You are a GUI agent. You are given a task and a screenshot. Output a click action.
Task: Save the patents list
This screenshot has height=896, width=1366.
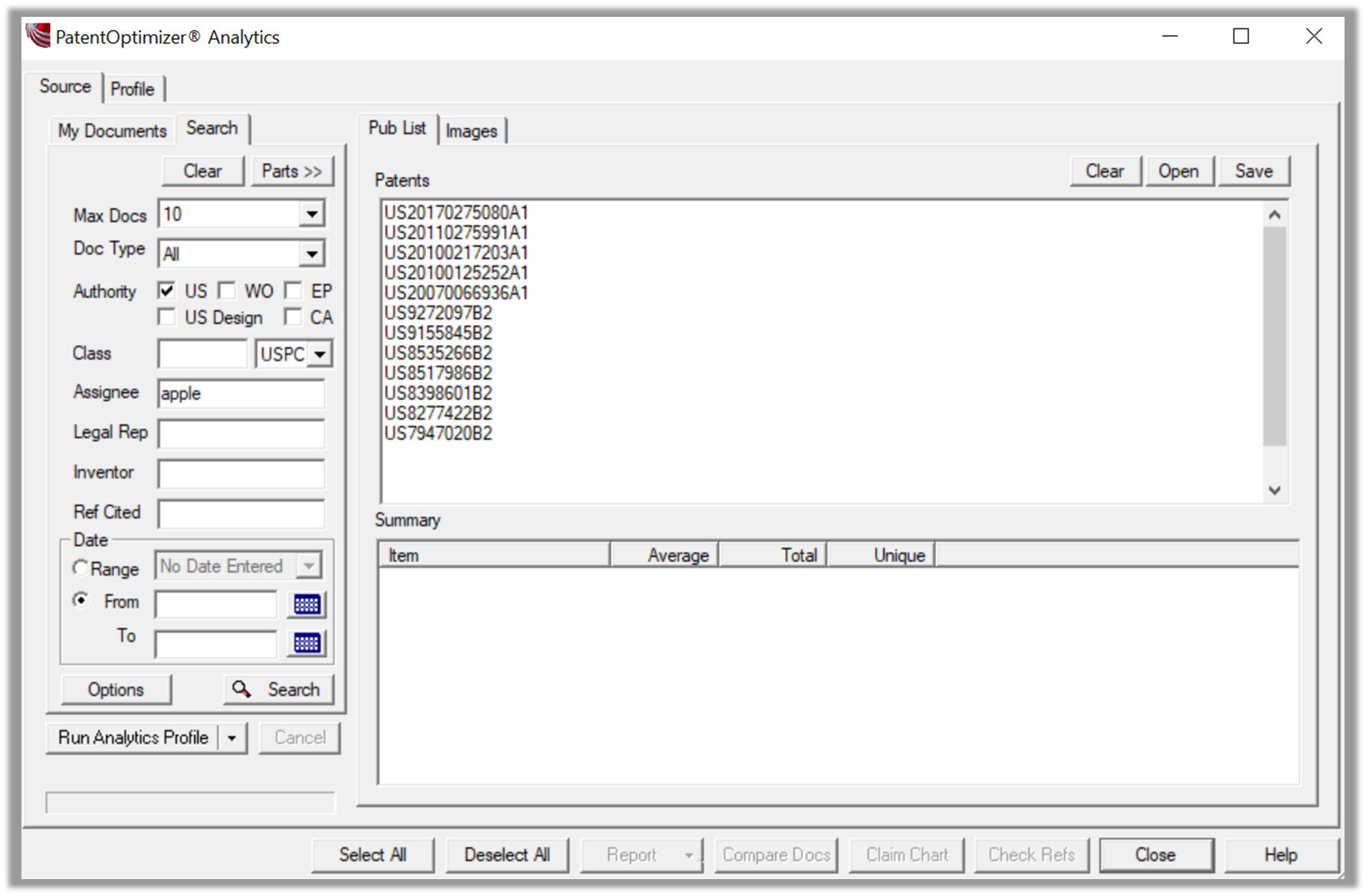pyautogui.click(x=1254, y=171)
